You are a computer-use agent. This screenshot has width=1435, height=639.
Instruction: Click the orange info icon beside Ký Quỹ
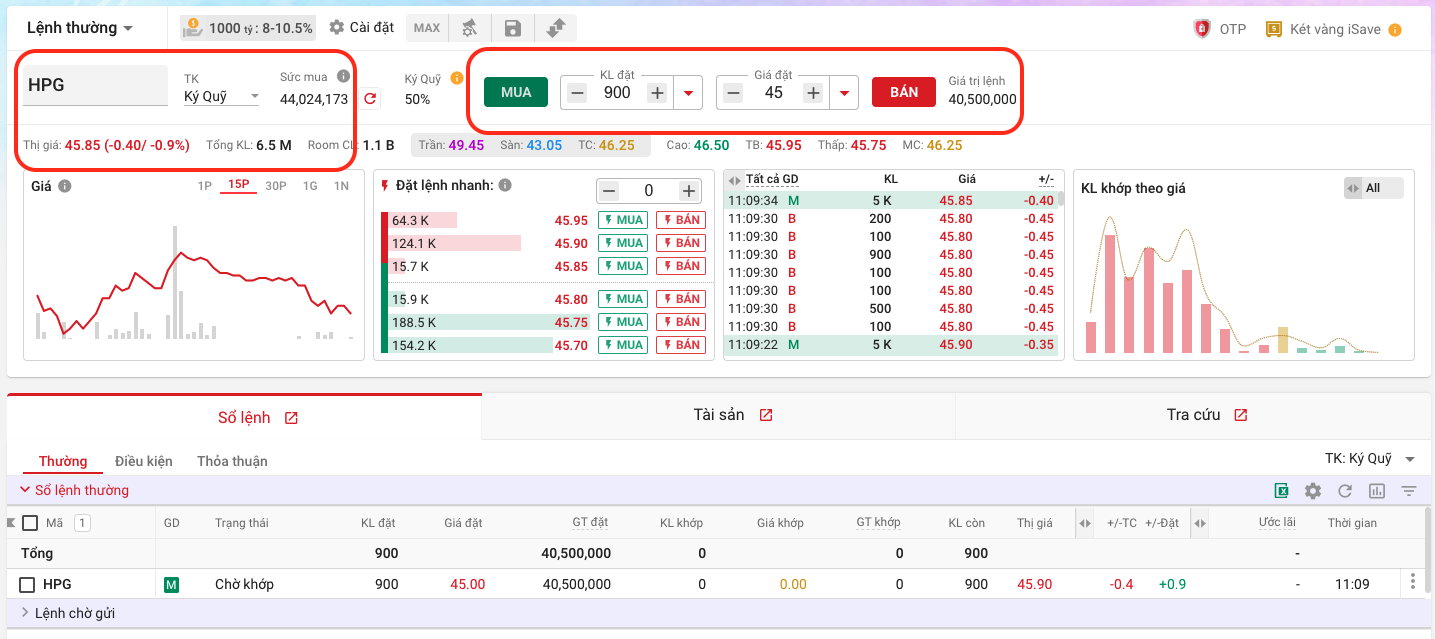(x=457, y=77)
